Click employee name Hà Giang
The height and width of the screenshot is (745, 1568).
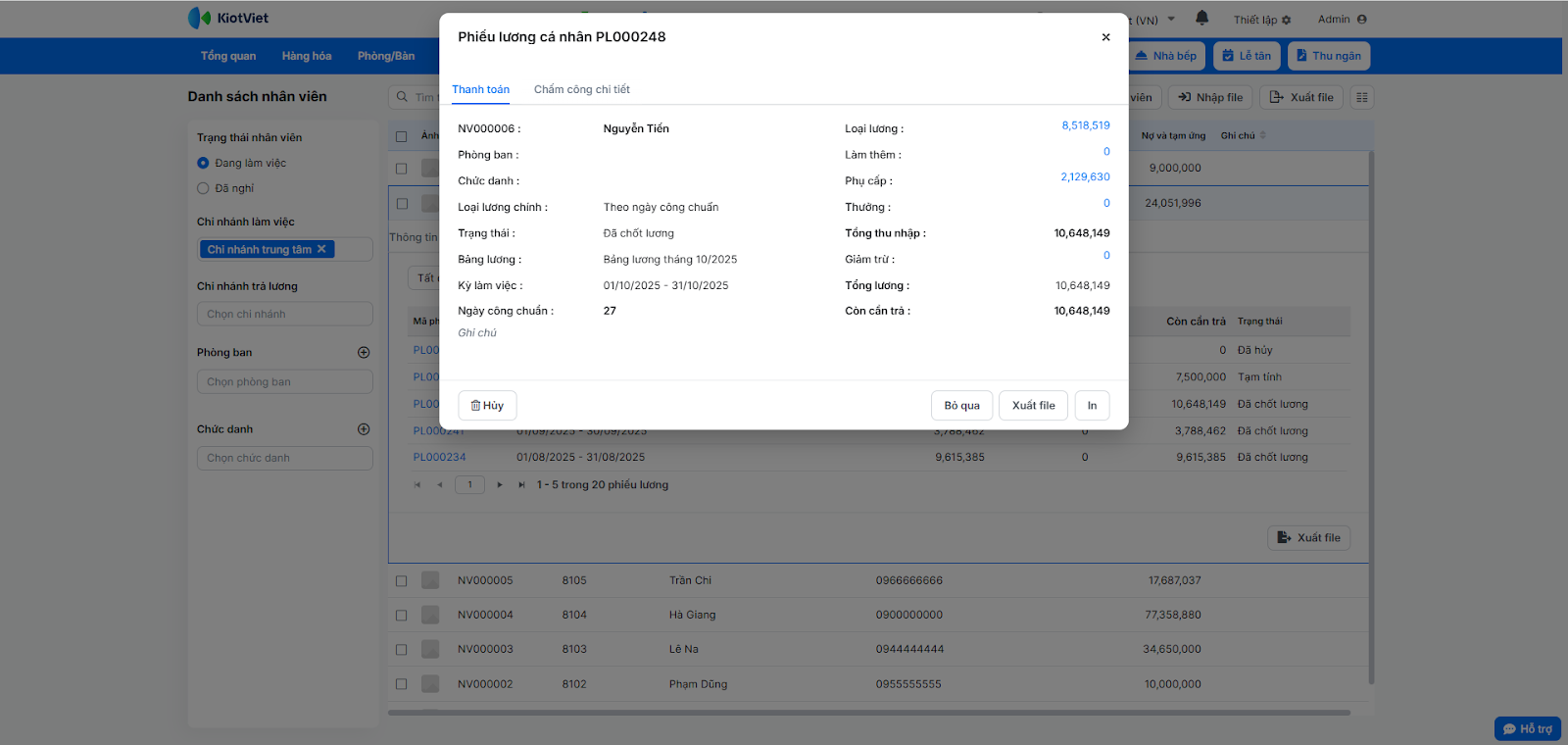click(692, 616)
